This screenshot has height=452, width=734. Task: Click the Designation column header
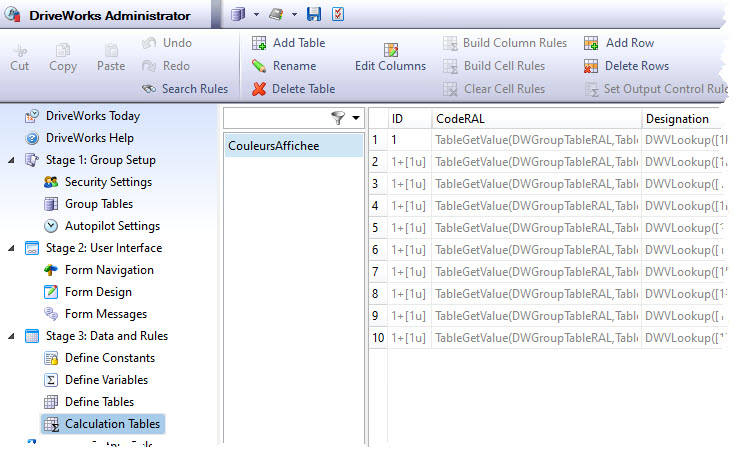click(x=684, y=119)
